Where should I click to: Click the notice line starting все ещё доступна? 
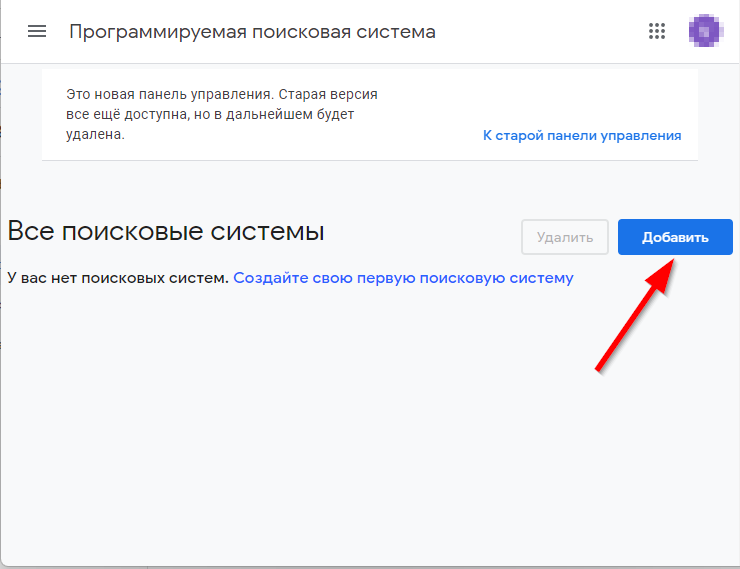point(210,114)
